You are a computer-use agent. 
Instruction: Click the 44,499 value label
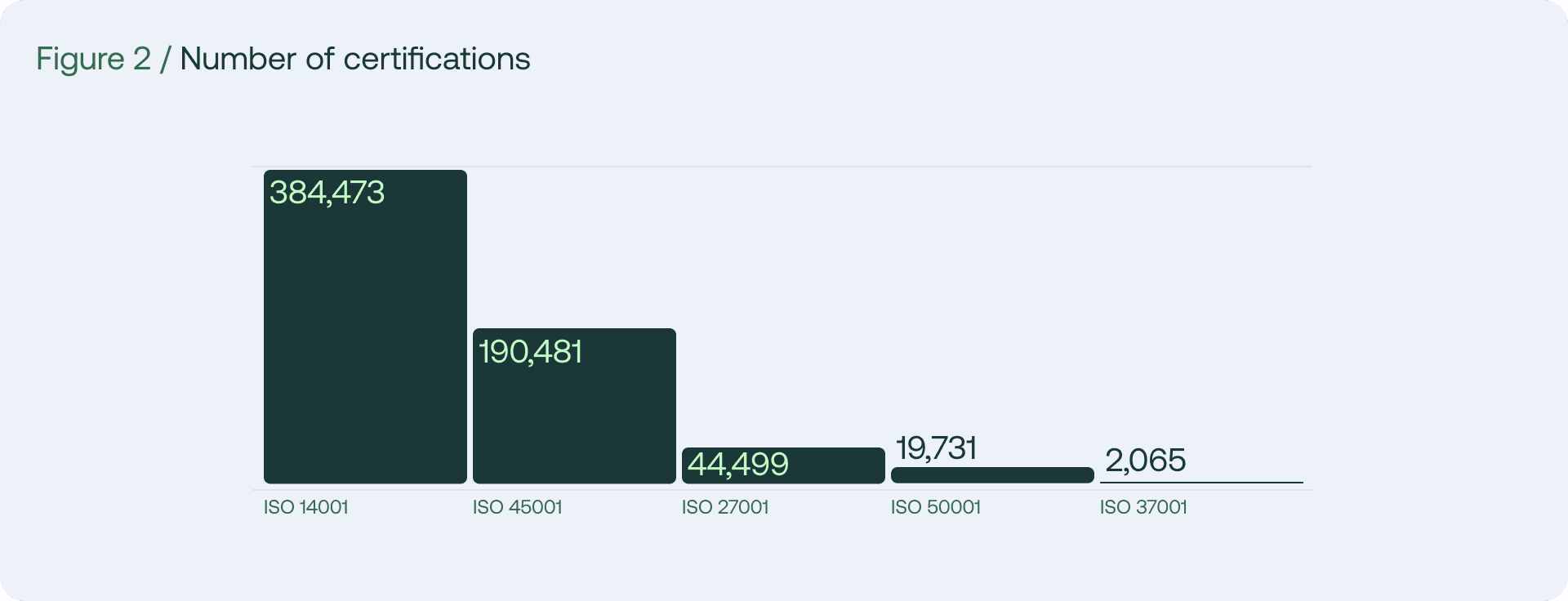click(x=737, y=465)
